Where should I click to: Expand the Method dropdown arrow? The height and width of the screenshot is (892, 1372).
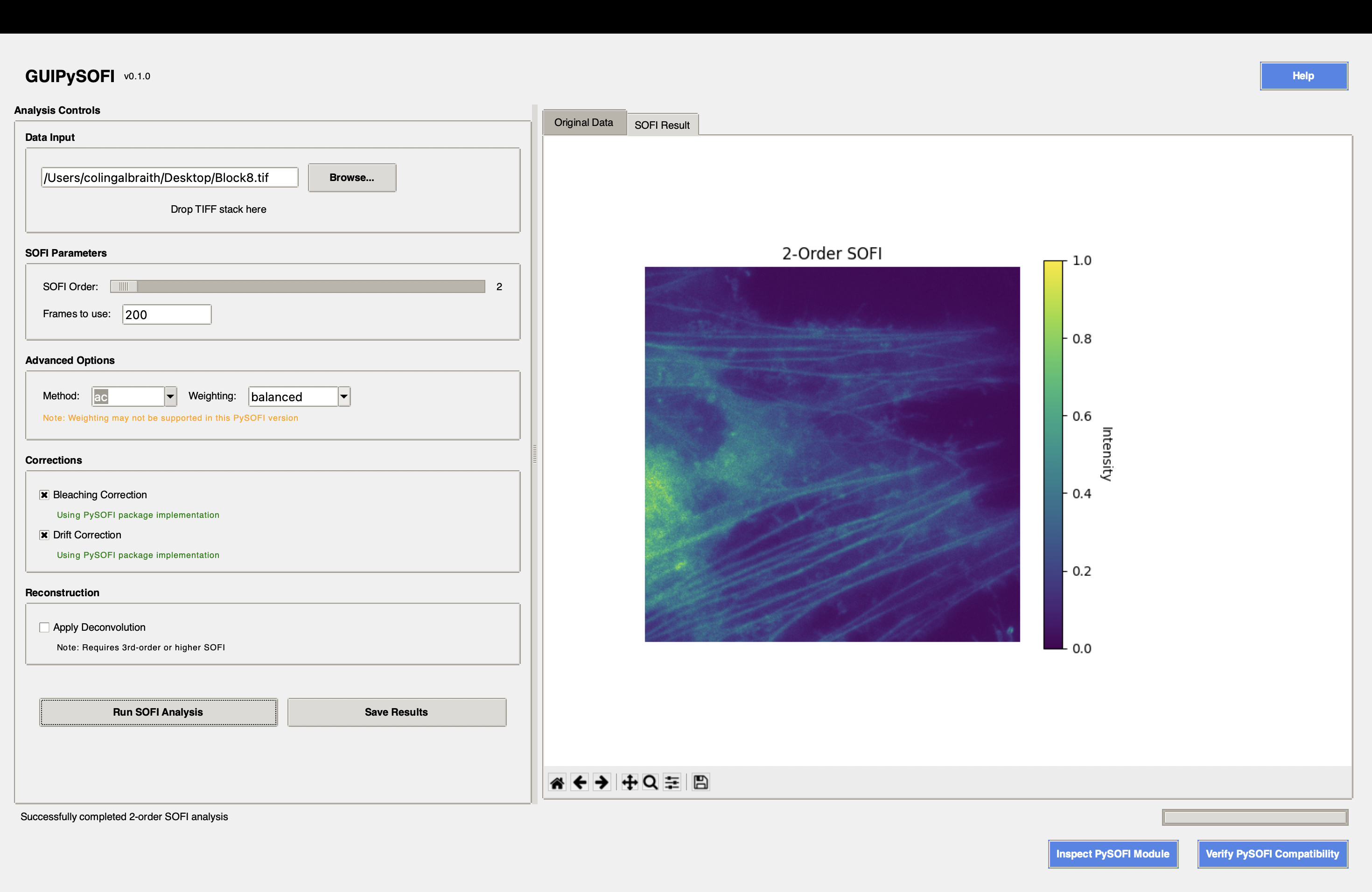(170, 397)
